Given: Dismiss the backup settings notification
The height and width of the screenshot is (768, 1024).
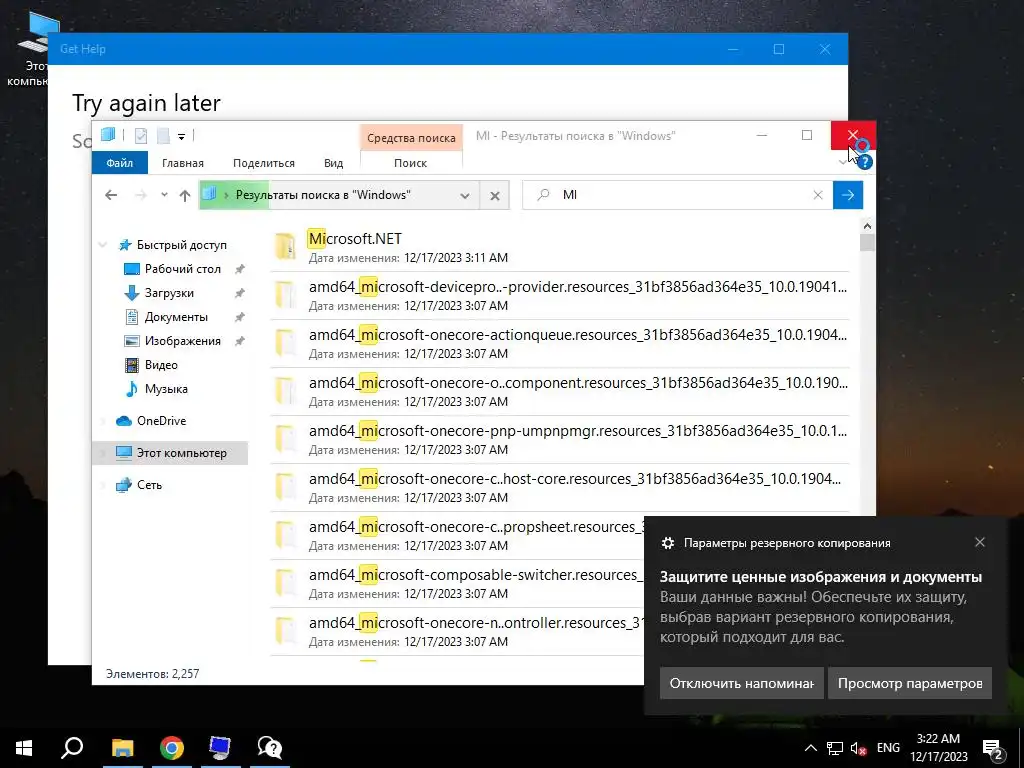Looking at the screenshot, I should pyautogui.click(x=980, y=542).
